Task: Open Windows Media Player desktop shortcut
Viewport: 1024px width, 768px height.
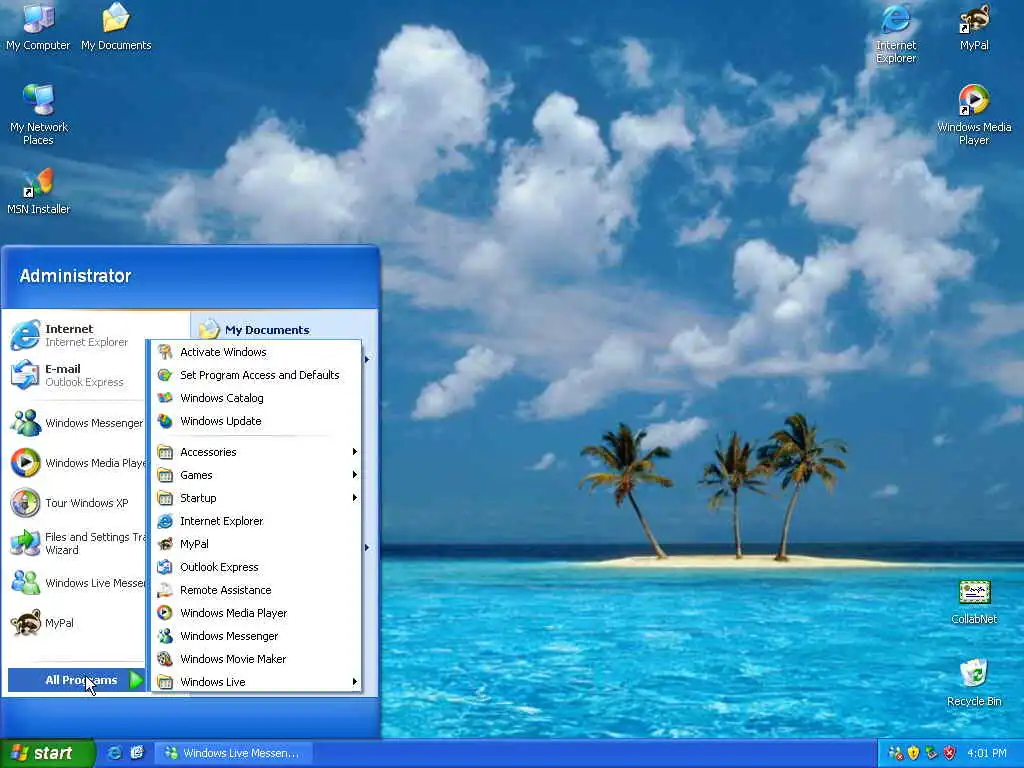Action: pyautogui.click(x=974, y=114)
